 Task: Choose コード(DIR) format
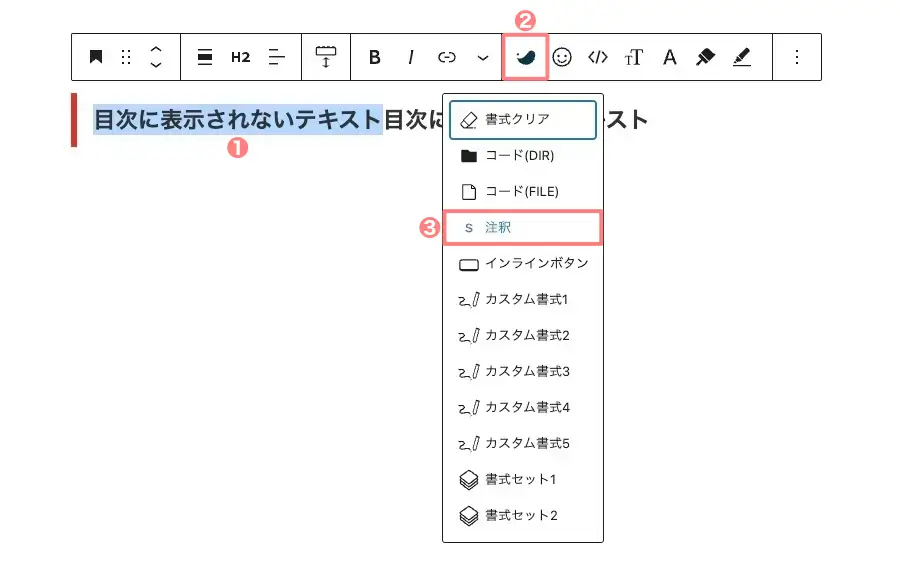523,156
